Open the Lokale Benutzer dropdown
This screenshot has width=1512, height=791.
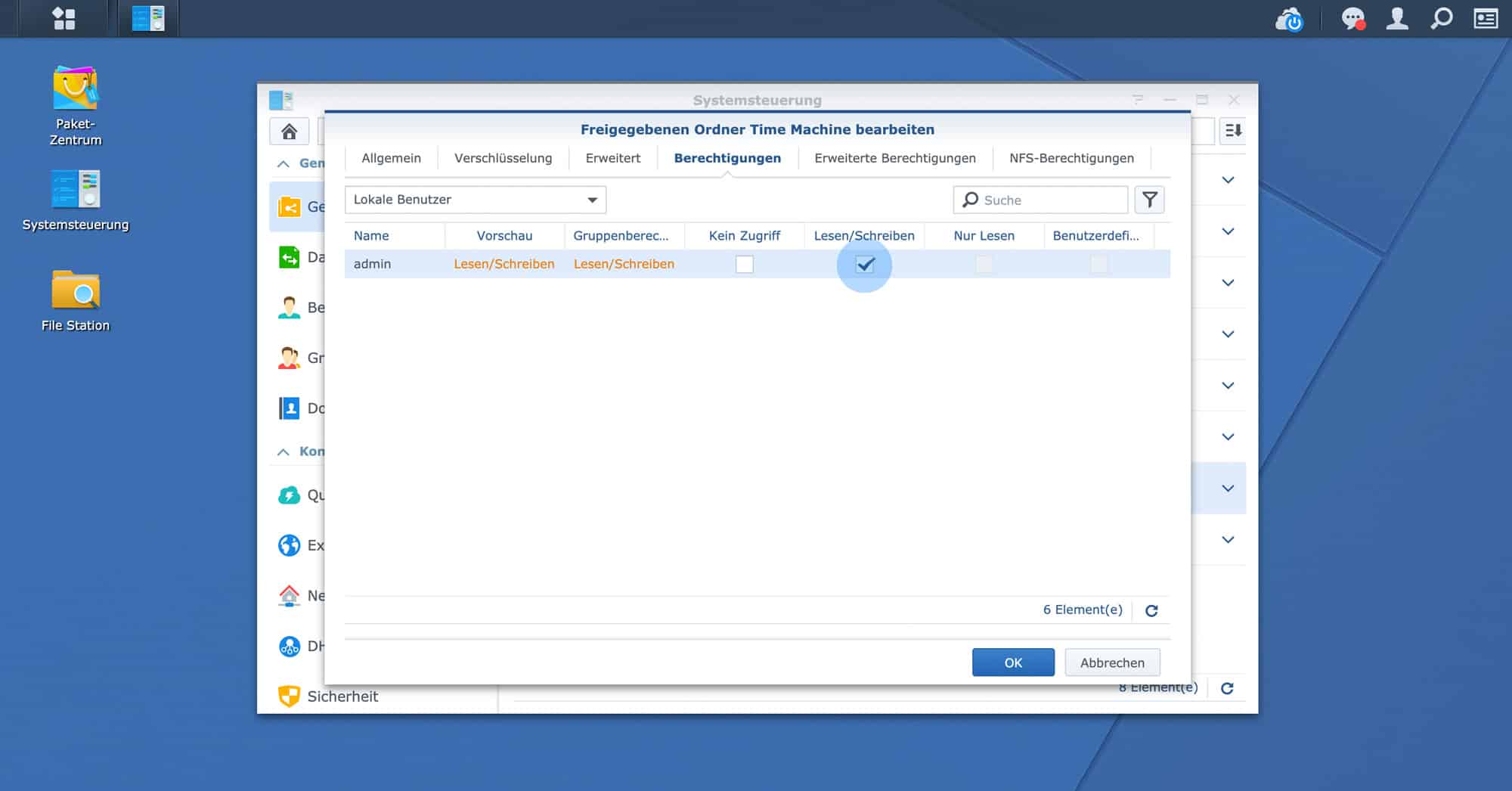(476, 200)
